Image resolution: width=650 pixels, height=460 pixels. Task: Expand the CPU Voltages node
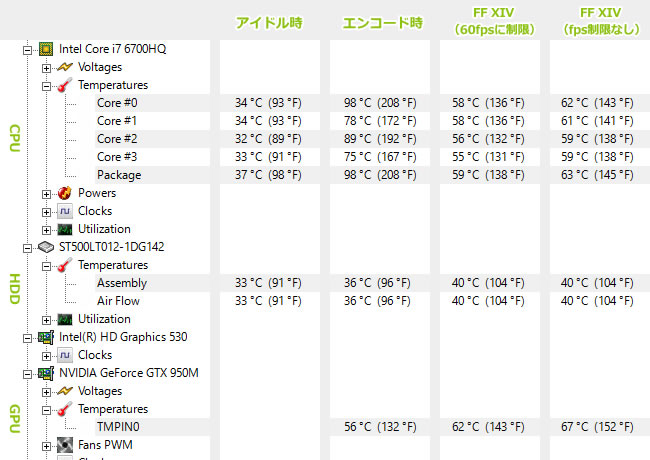46,68
